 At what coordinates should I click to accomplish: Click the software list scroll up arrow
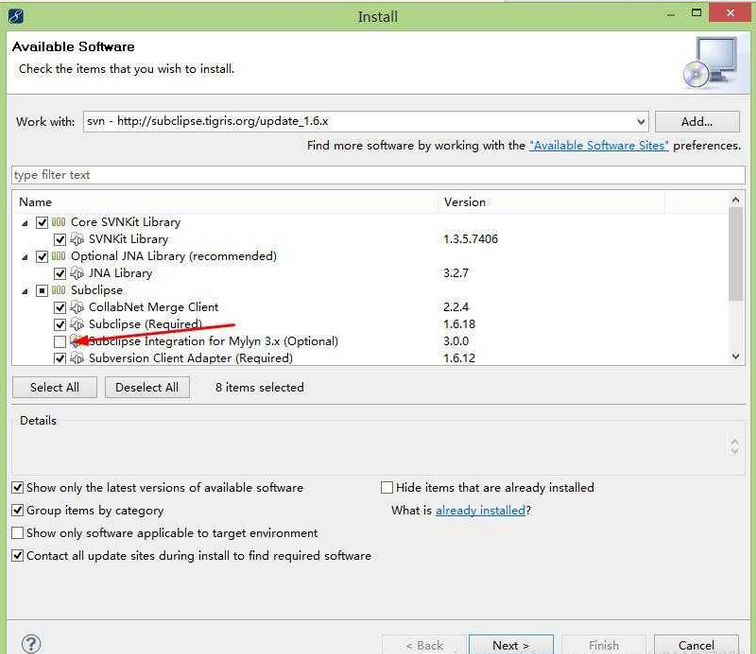(x=736, y=200)
